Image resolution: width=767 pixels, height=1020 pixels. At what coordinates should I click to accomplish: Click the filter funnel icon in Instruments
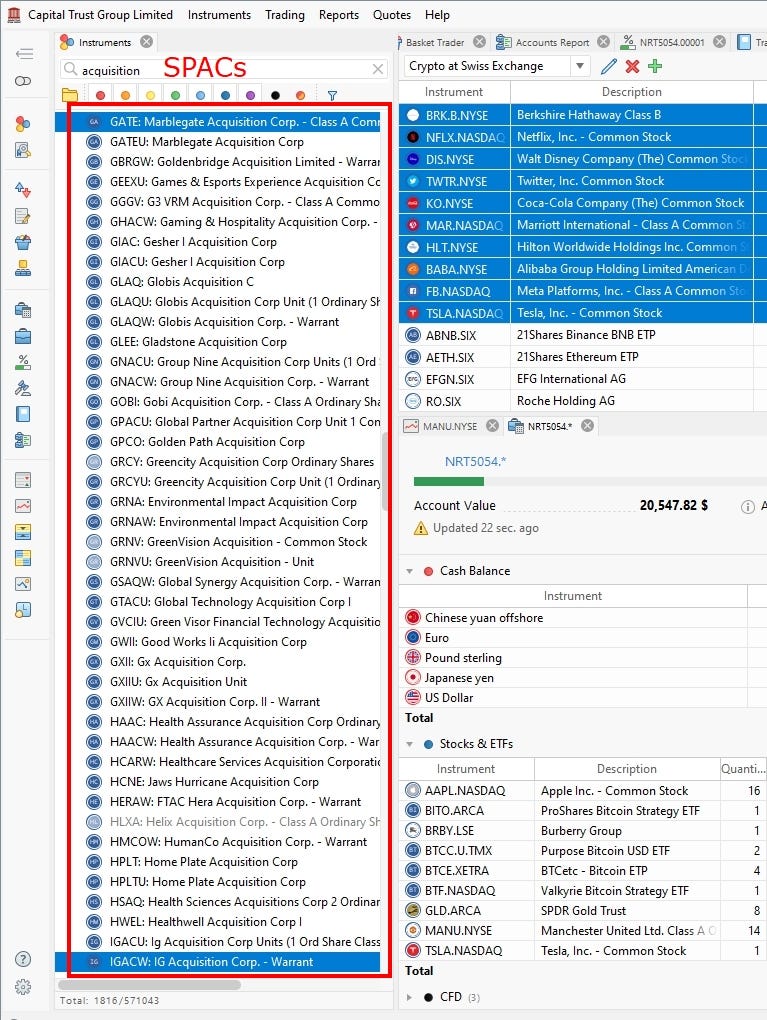332,96
